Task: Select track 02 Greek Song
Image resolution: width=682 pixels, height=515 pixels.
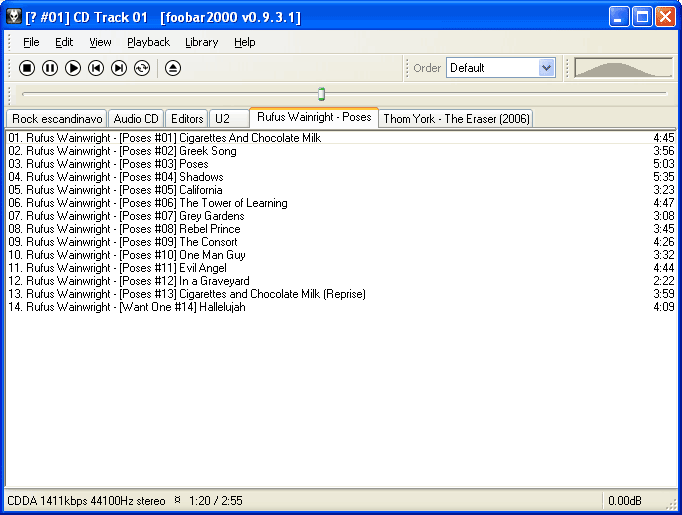Action: pyautogui.click(x=341, y=151)
